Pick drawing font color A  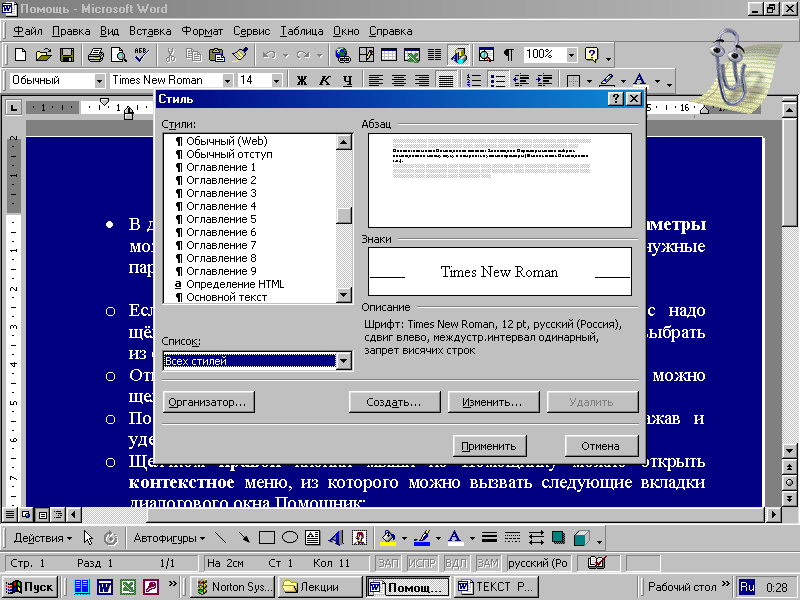tap(455, 538)
